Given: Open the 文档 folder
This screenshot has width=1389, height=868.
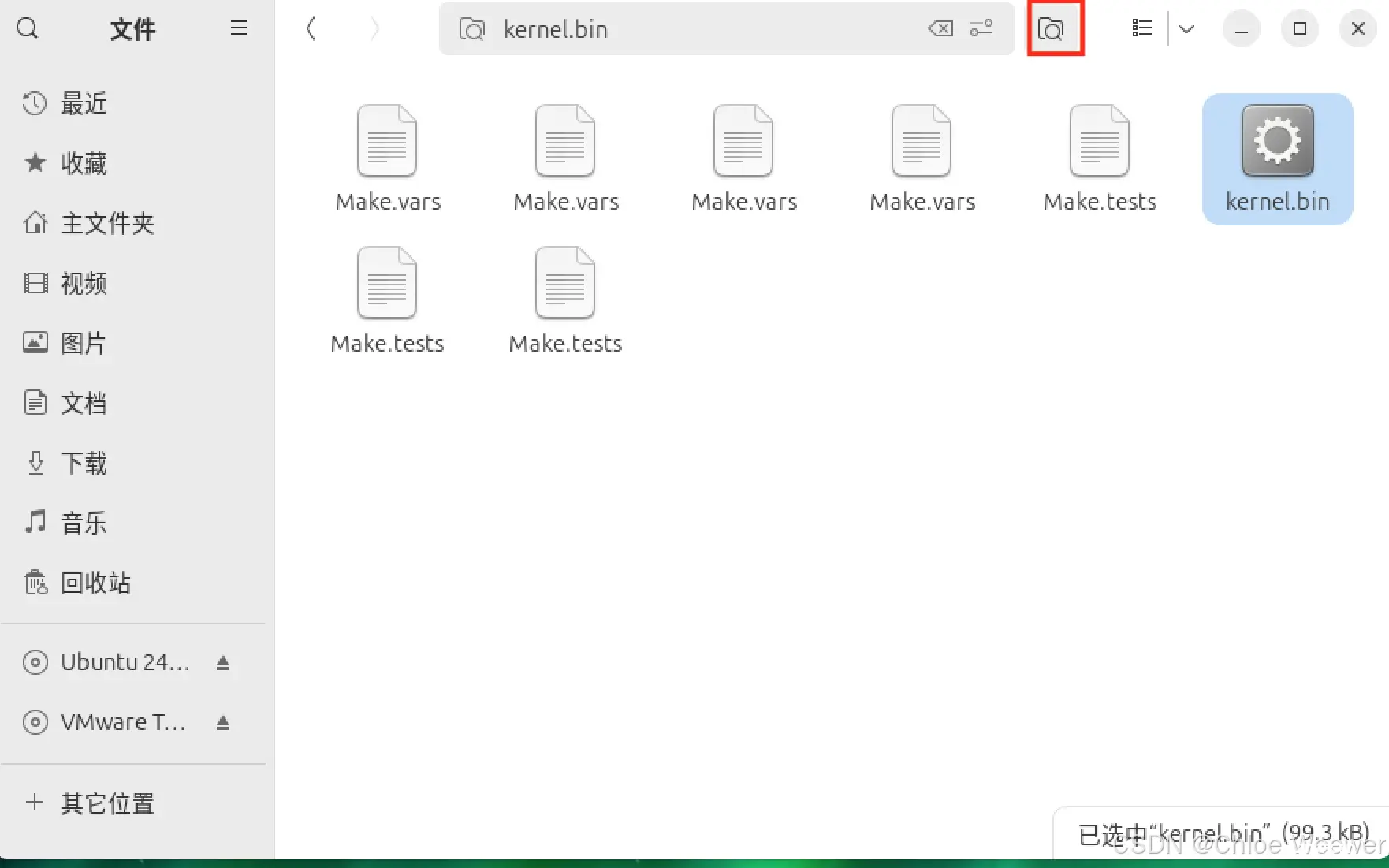Looking at the screenshot, I should 137,403.
